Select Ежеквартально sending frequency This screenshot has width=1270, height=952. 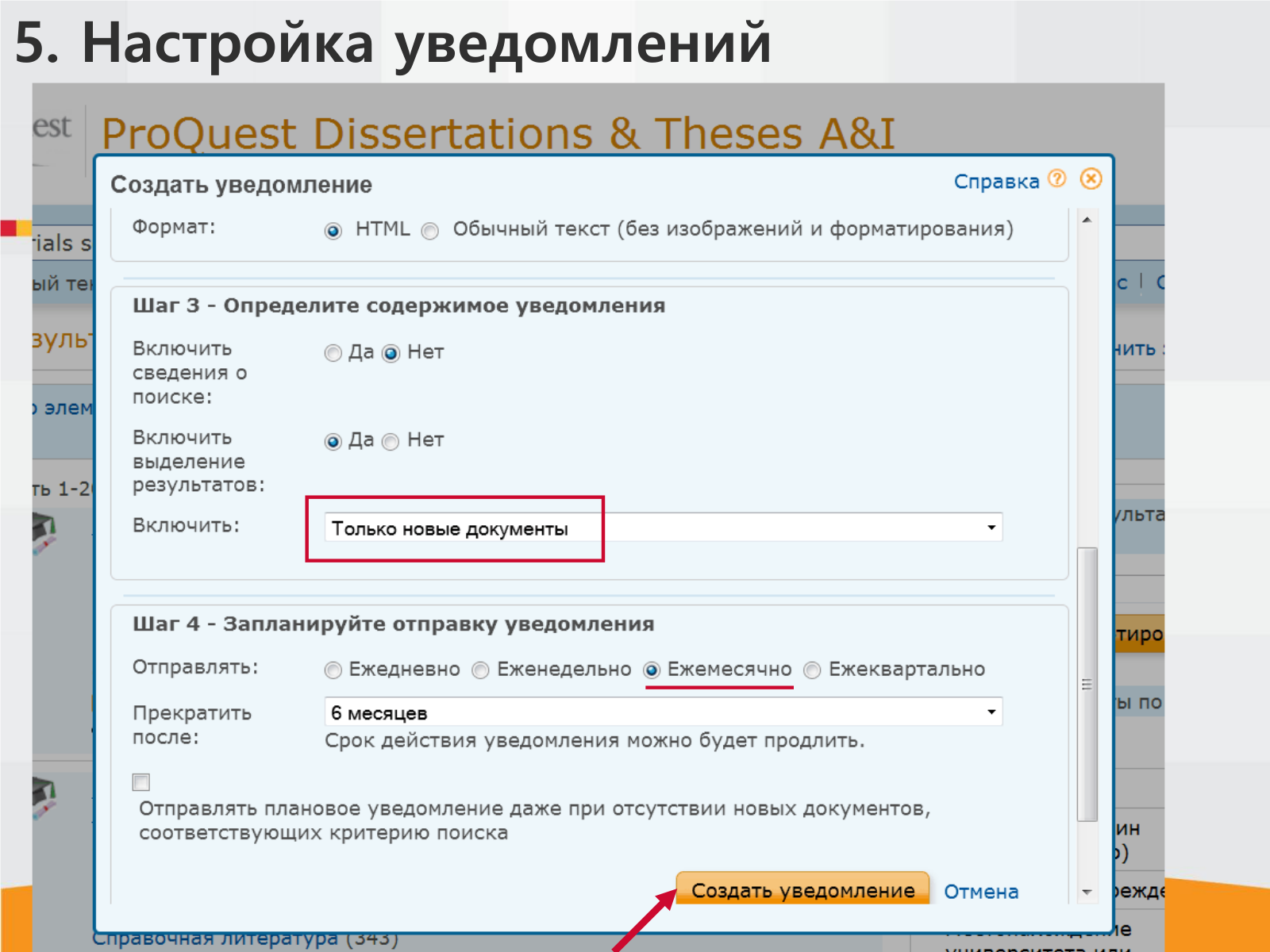tap(812, 670)
